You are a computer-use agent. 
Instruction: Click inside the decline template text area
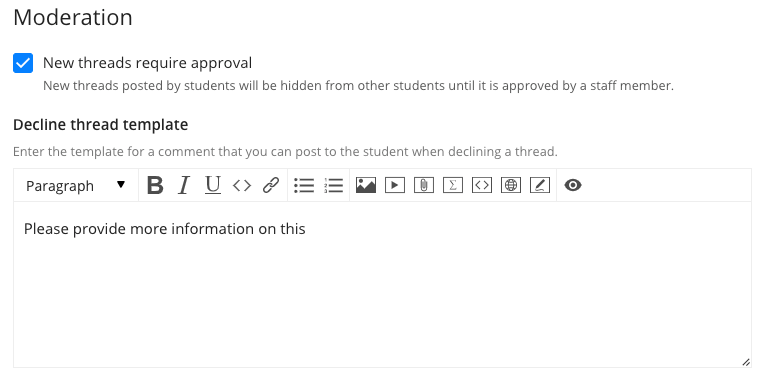click(x=382, y=284)
